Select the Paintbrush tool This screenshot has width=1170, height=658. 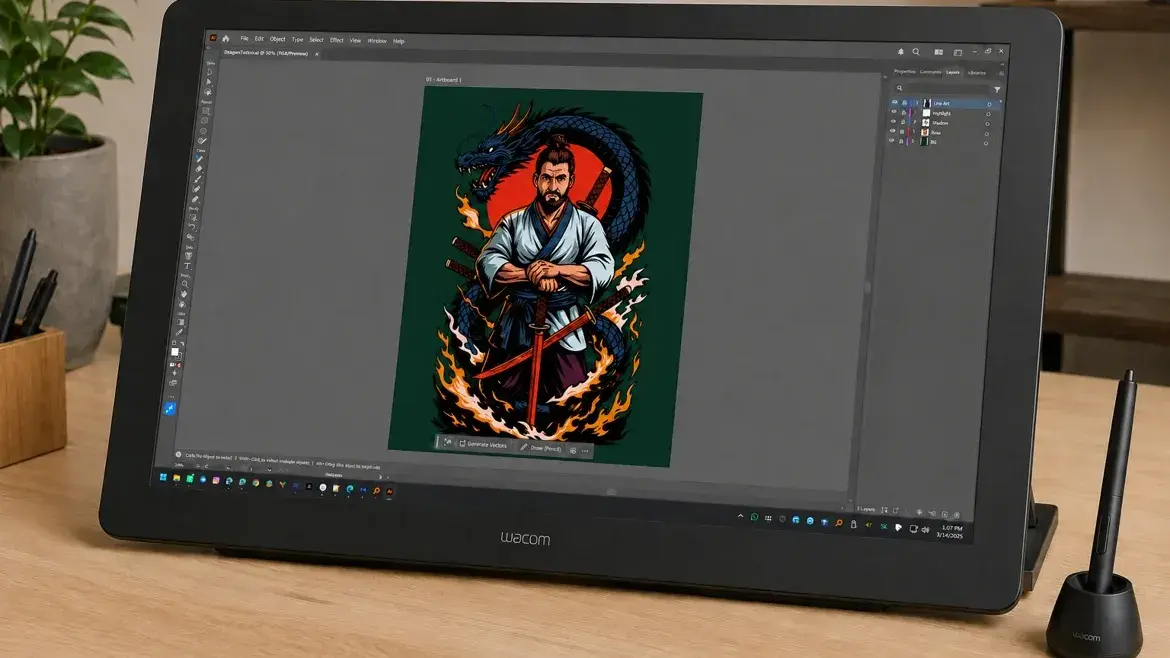point(196,179)
